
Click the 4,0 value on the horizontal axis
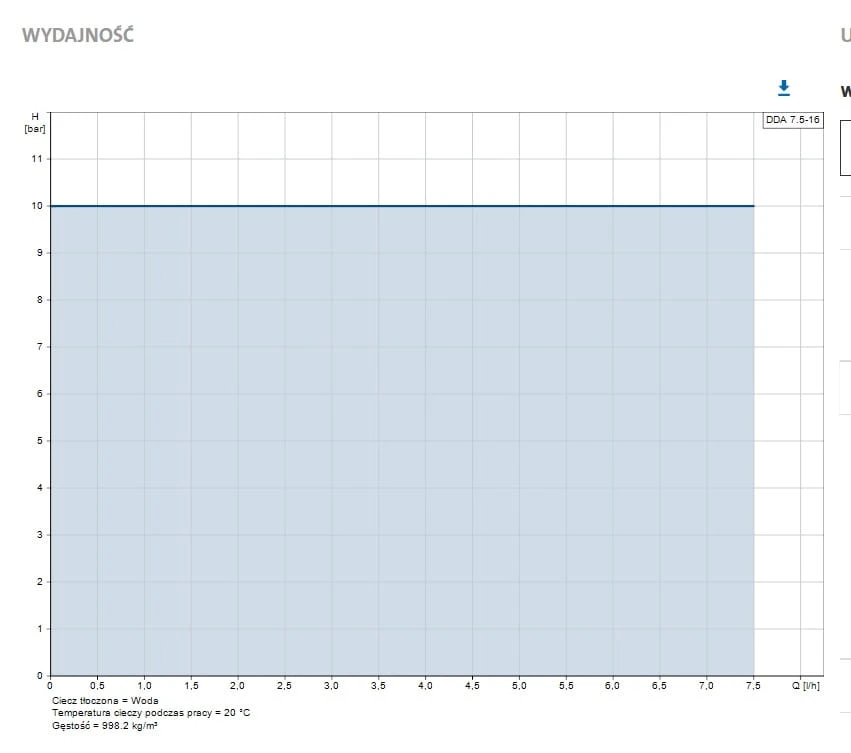click(425, 686)
